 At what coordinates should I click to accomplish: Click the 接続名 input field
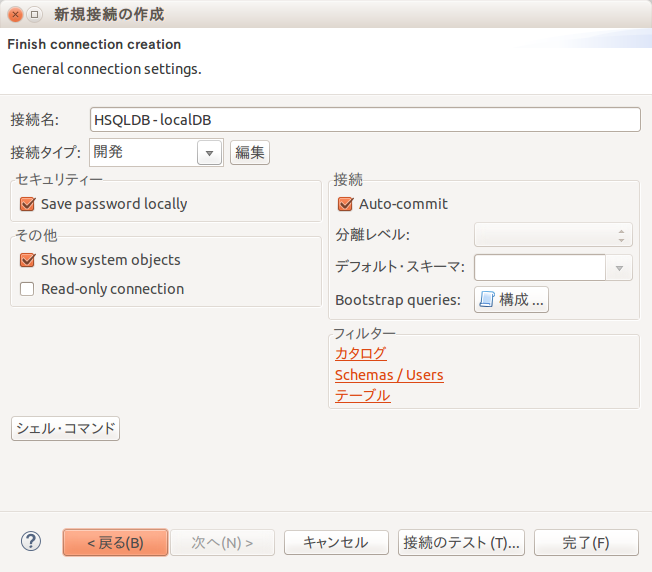coord(365,120)
